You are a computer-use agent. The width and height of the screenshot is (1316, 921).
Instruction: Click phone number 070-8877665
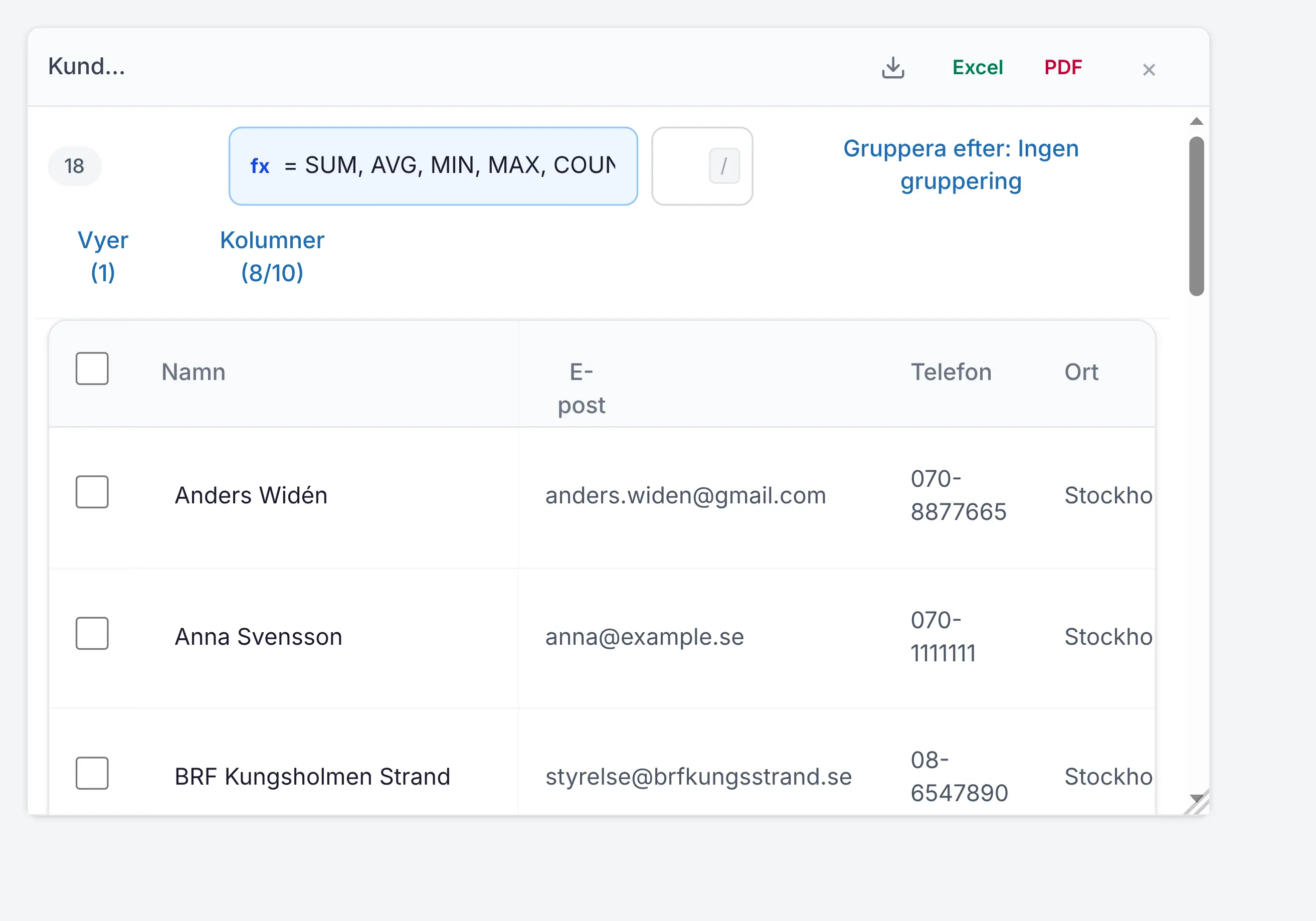pyautogui.click(x=959, y=495)
